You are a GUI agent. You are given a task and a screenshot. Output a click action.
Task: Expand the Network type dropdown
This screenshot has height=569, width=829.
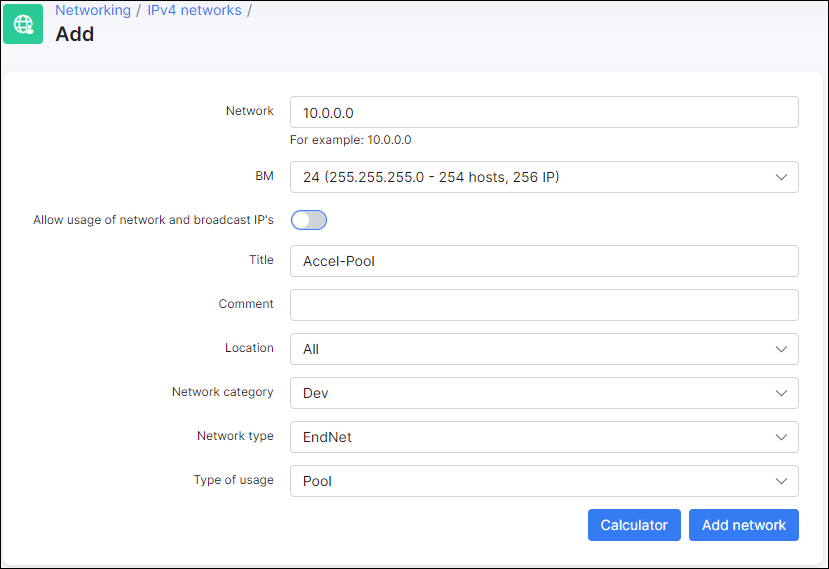click(544, 437)
